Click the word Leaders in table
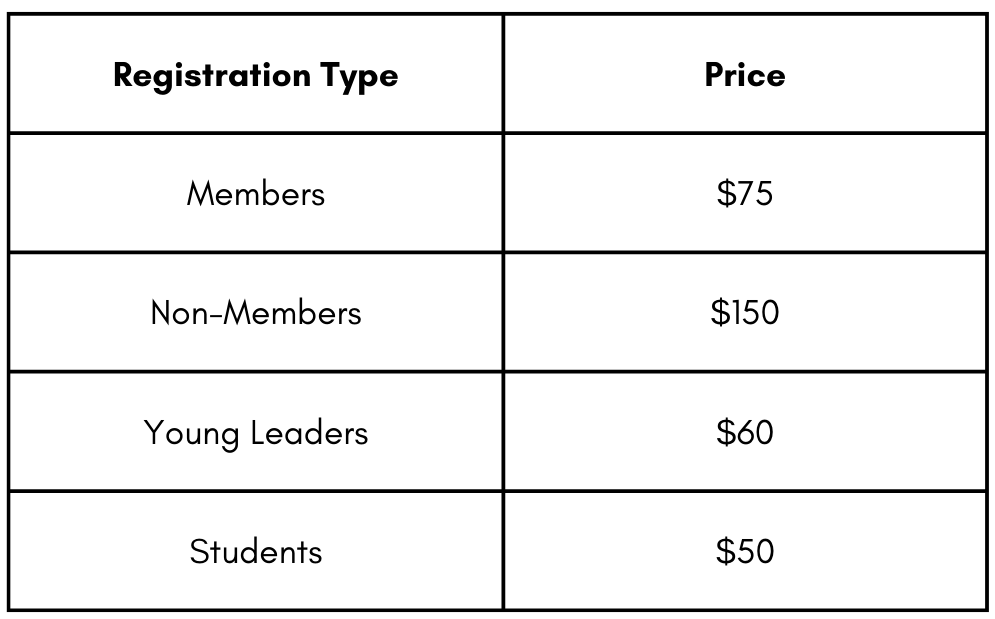Image resolution: width=995 pixels, height=619 pixels. [x=309, y=433]
